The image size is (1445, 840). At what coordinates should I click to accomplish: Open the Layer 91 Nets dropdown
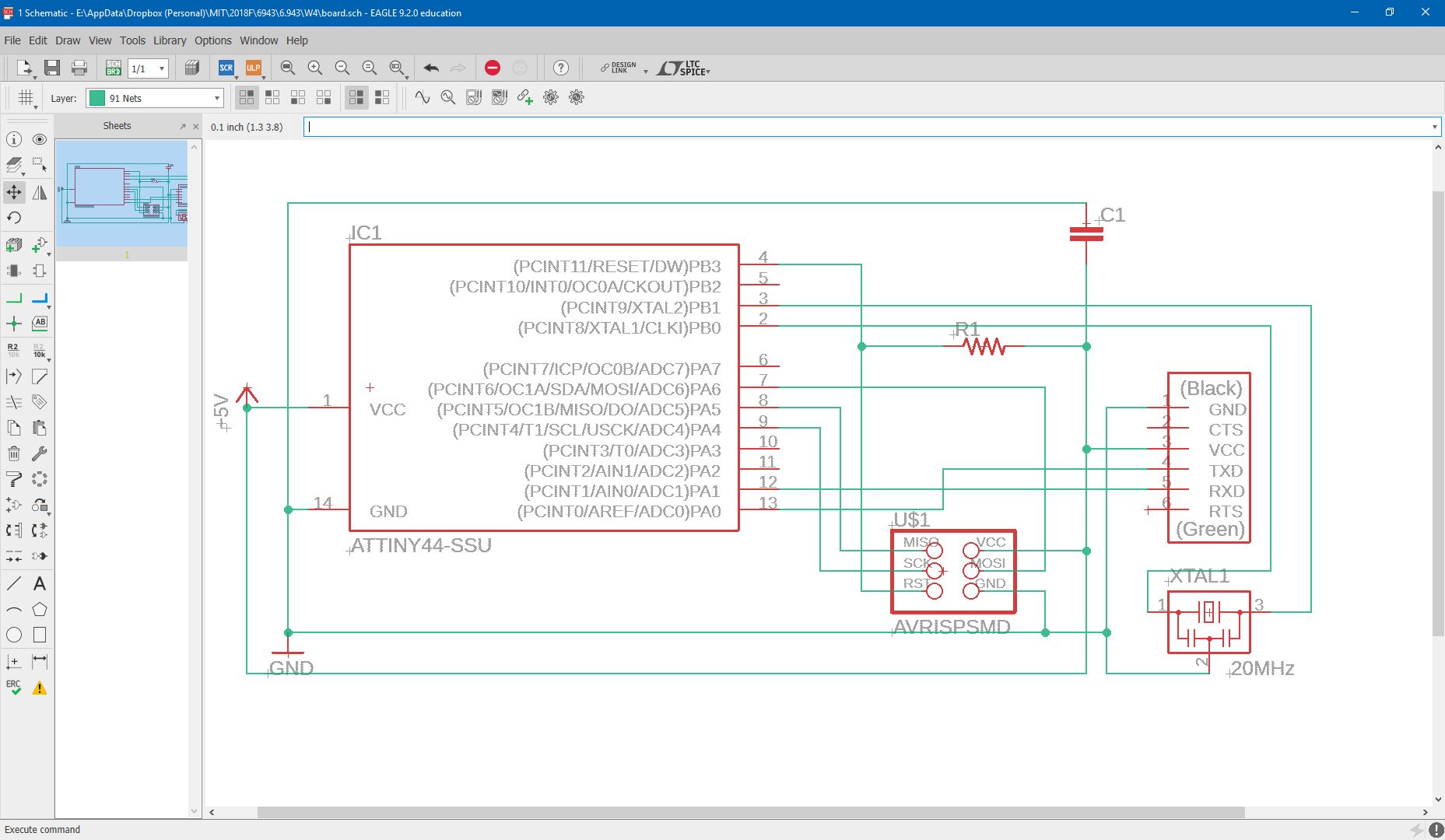tap(155, 98)
